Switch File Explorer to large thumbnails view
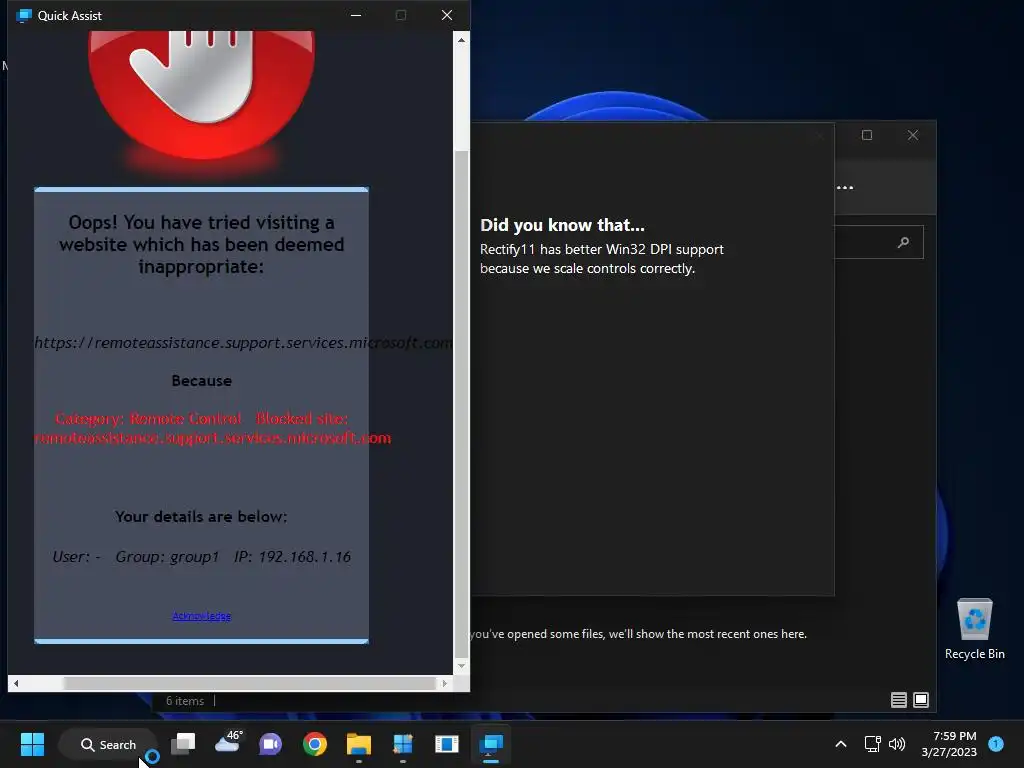Image resolution: width=1024 pixels, height=768 pixels. point(921,700)
